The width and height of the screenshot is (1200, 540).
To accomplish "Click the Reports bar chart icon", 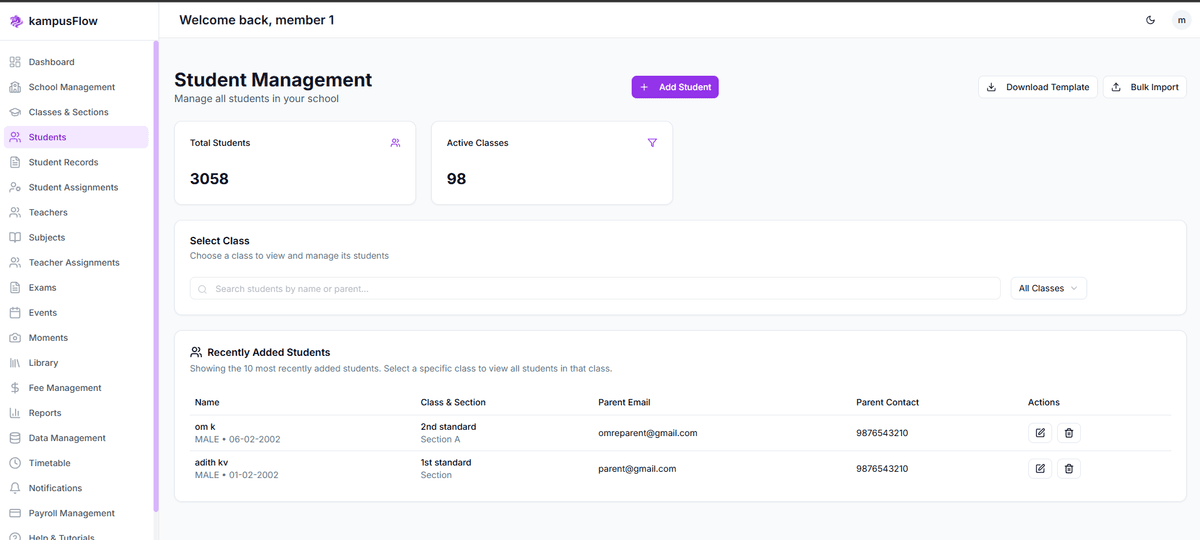I will (15, 413).
